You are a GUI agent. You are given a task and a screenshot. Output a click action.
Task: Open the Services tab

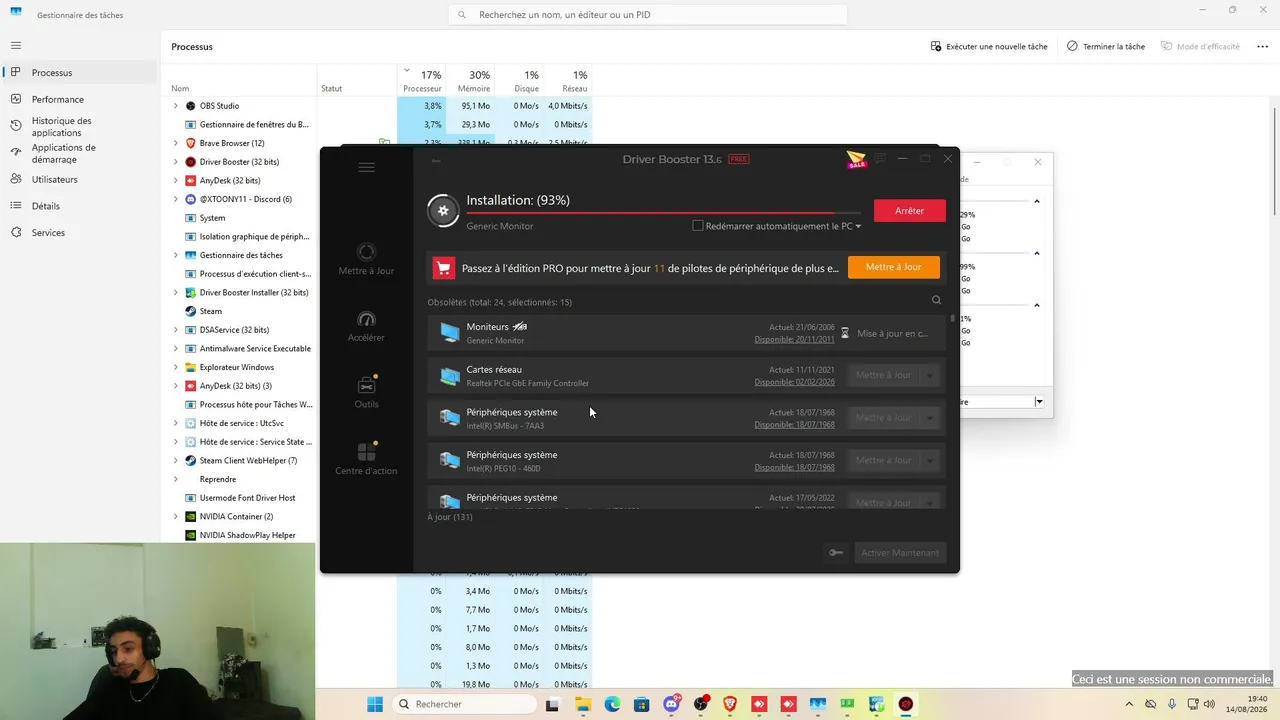tap(80, 233)
